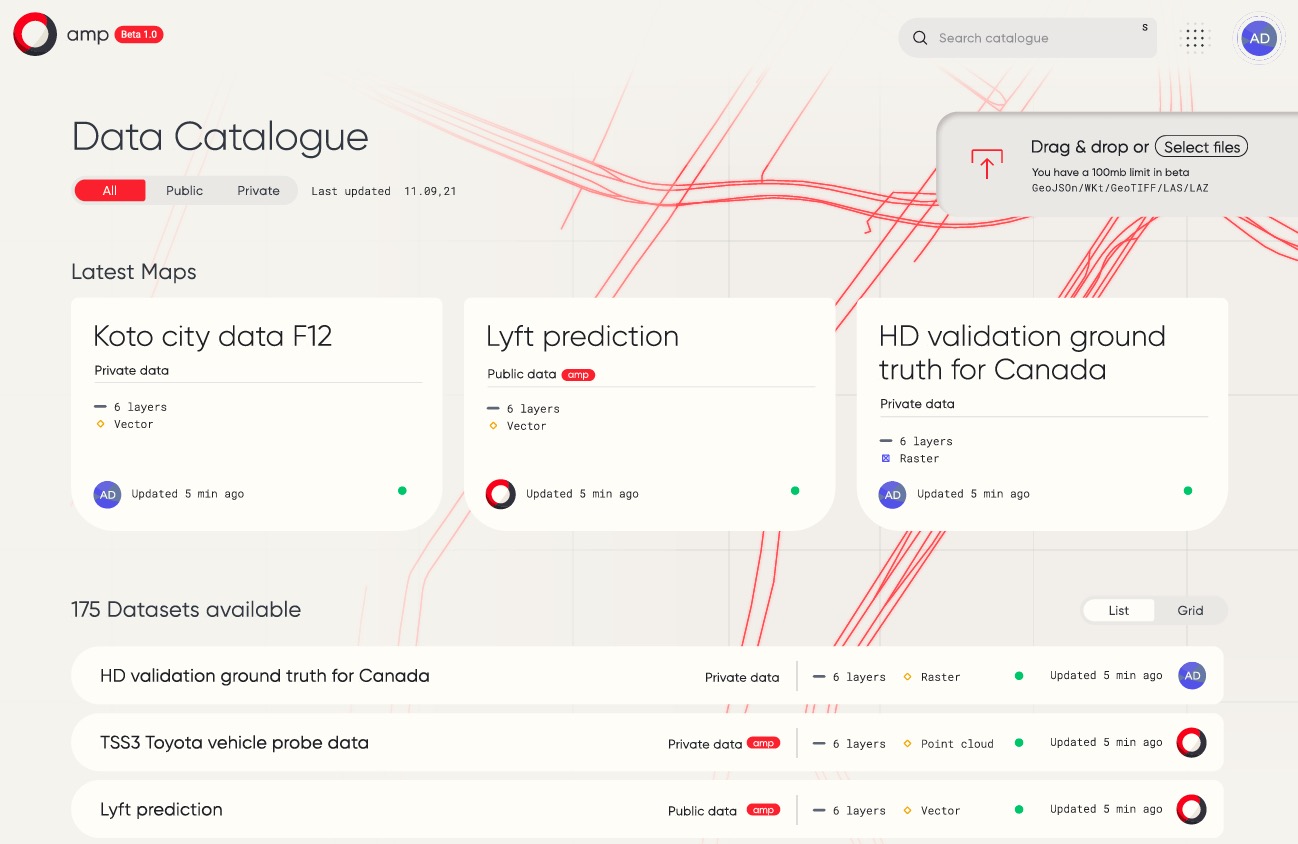Screen dimensions: 1298x844
Task: Switch datasets to Grid view
Action: [1190, 611]
